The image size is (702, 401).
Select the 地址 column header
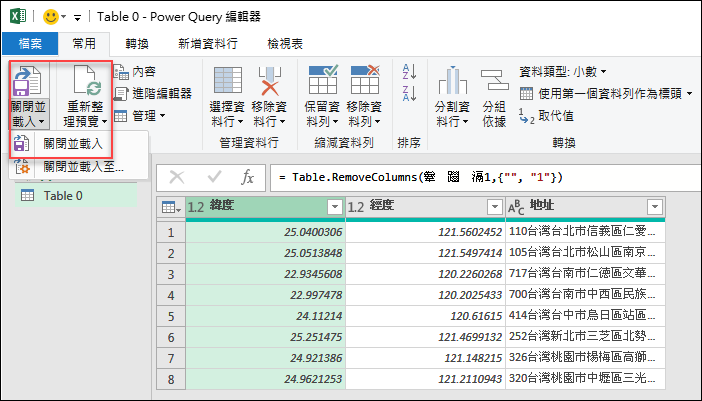[586, 207]
